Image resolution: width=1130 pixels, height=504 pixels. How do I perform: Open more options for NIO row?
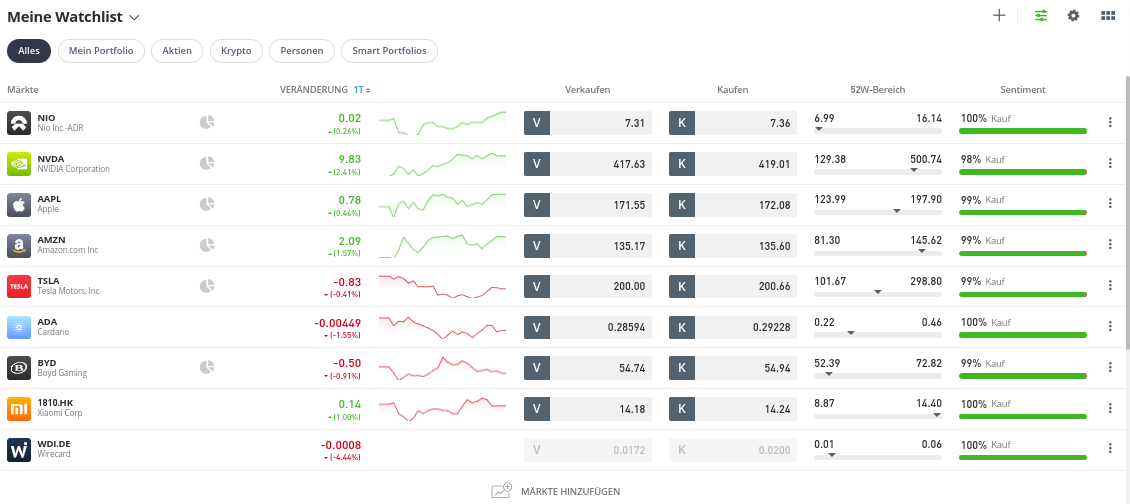[x=1110, y=123]
